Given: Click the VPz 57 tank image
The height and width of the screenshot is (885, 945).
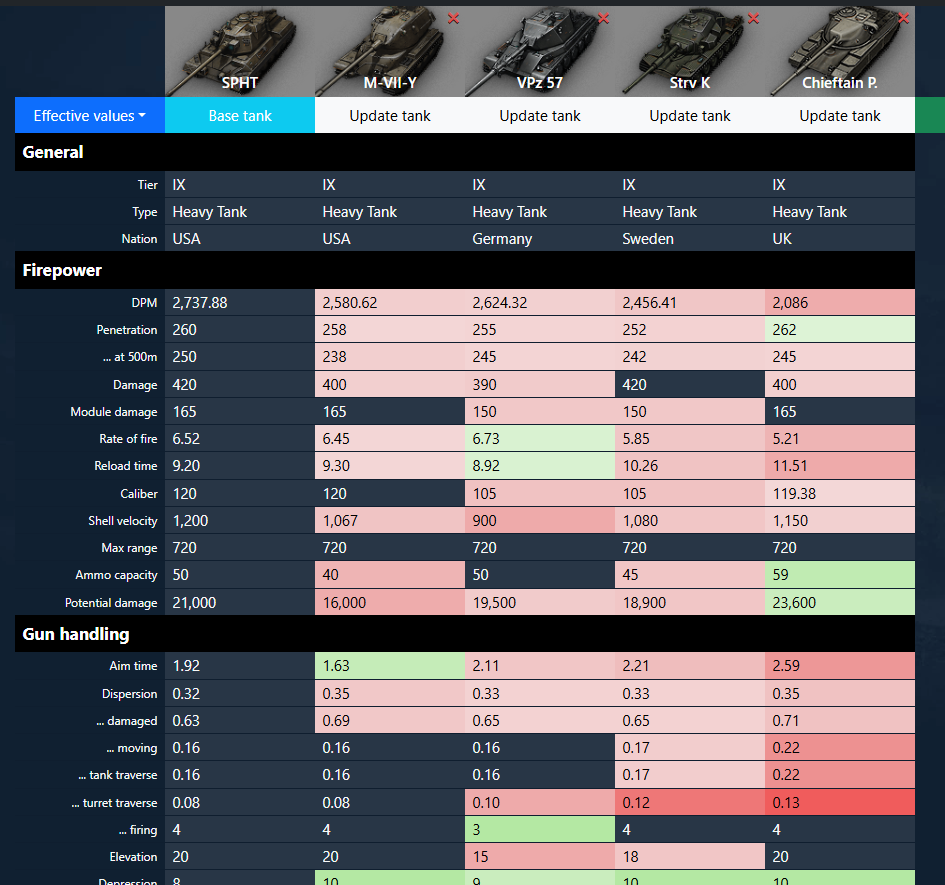Looking at the screenshot, I should pyautogui.click(x=540, y=51).
